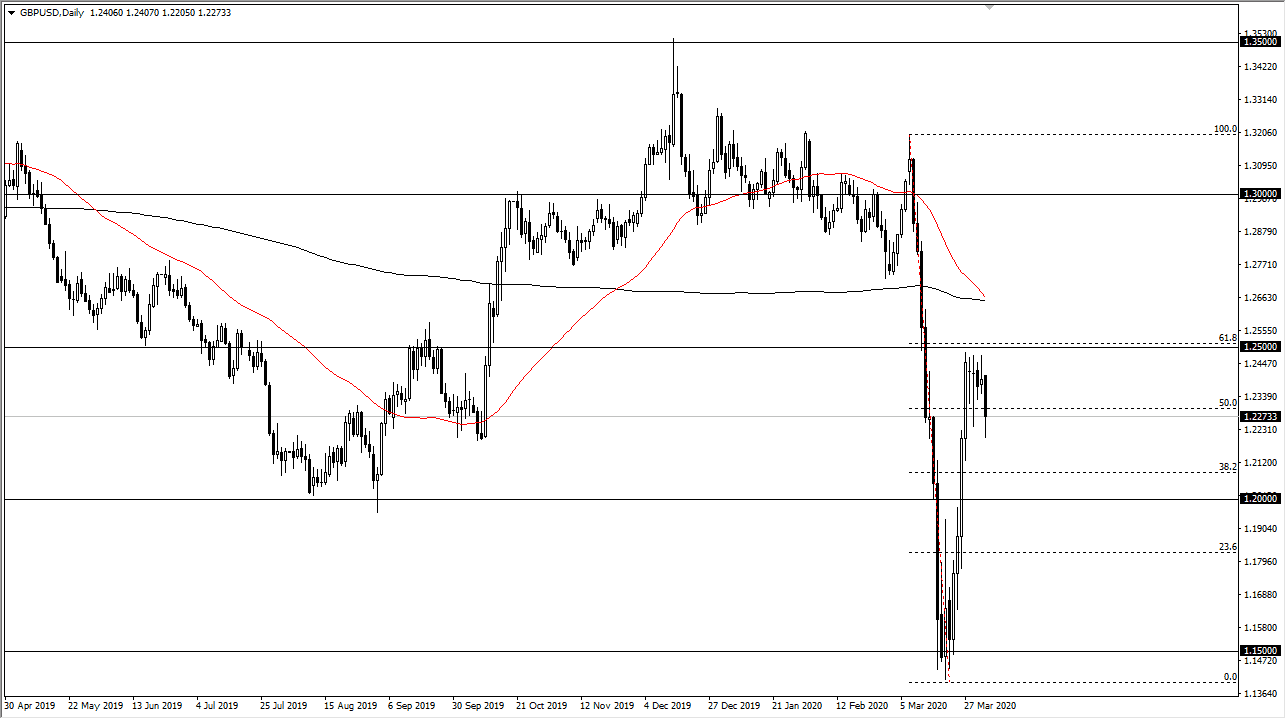The image size is (1286, 719).
Task: Click the 30 Apr 2019 axis date
Action: [31, 705]
